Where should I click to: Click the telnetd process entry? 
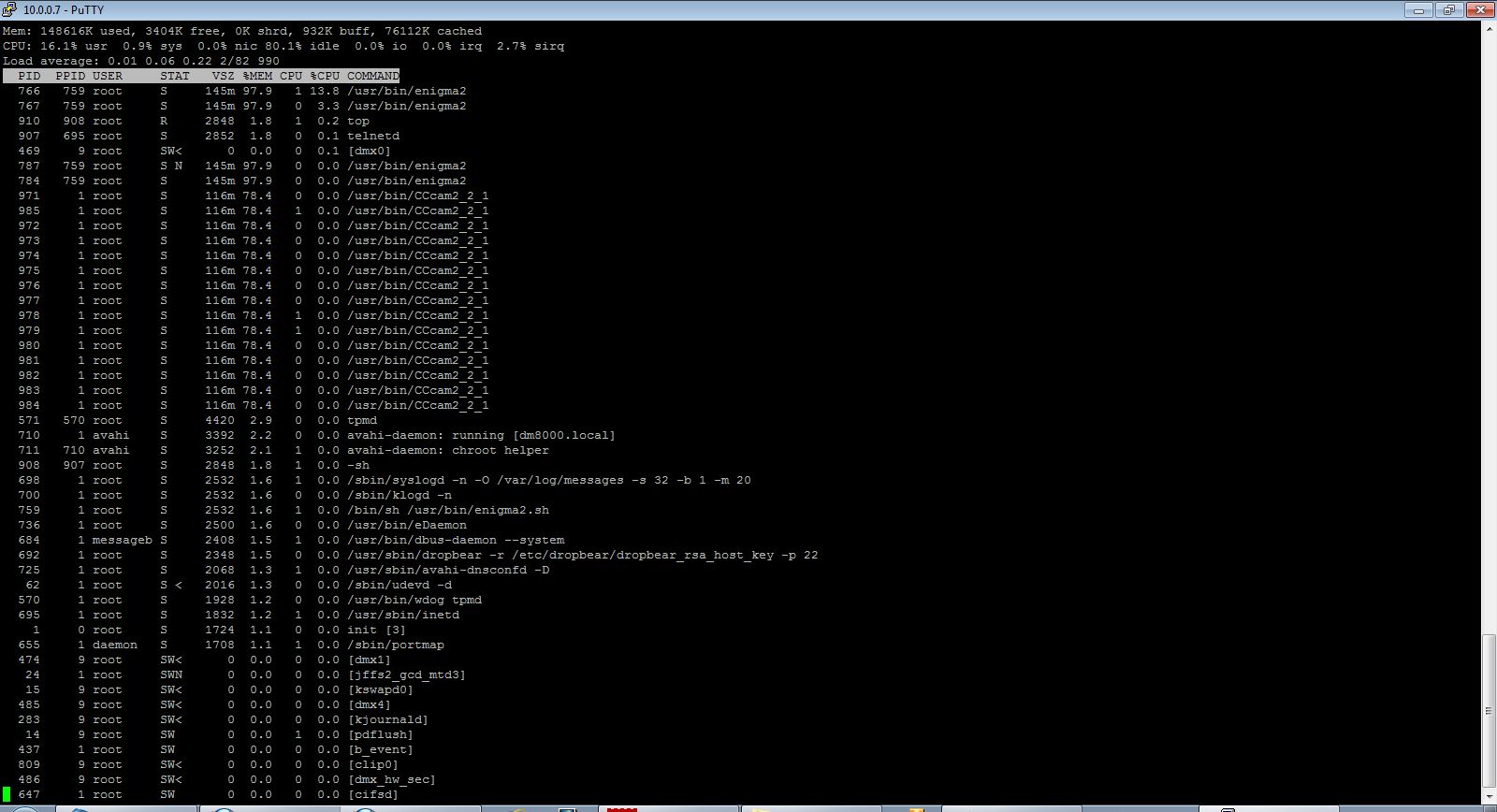coord(373,136)
